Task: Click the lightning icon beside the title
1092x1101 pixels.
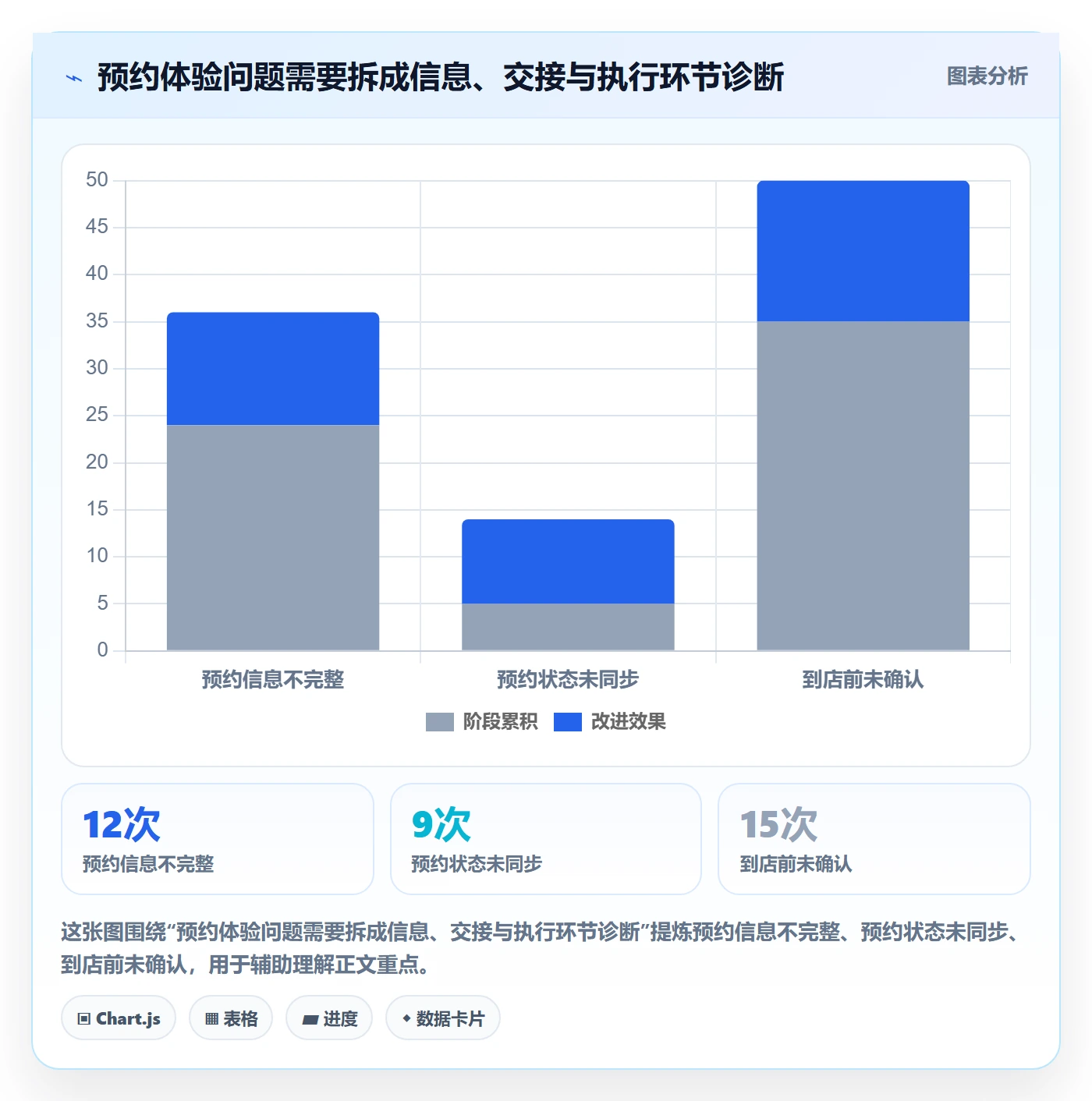Action: click(74, 78)
